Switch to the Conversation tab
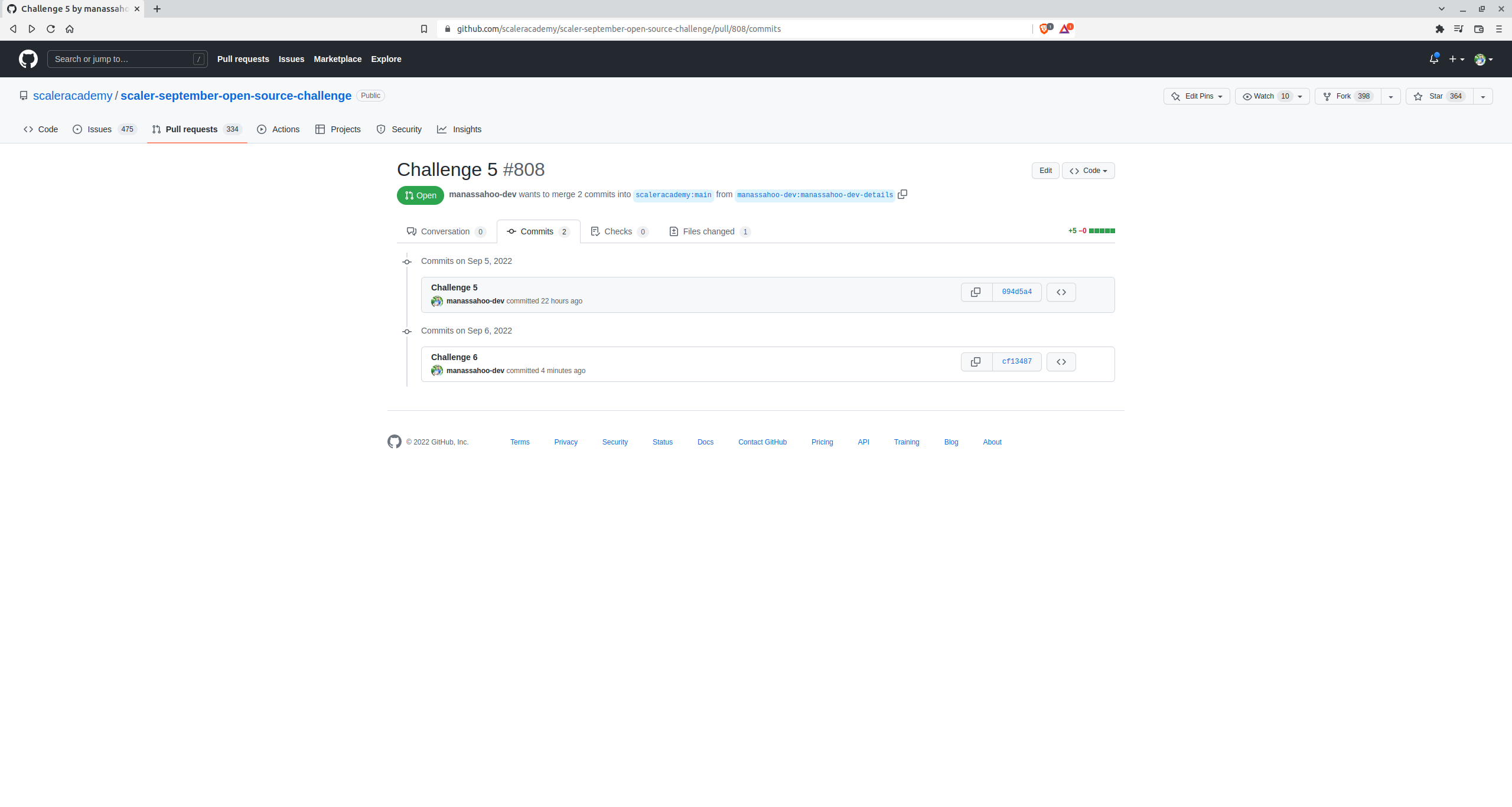Image resolution: width=1512 pixels, height=807 pixels. [x=445, y=231]
